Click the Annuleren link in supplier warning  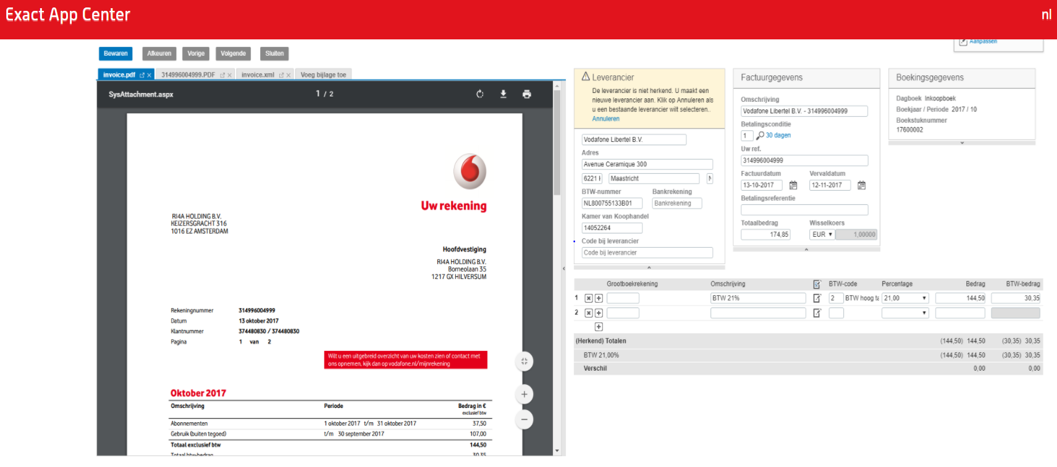tap(605, 119)
